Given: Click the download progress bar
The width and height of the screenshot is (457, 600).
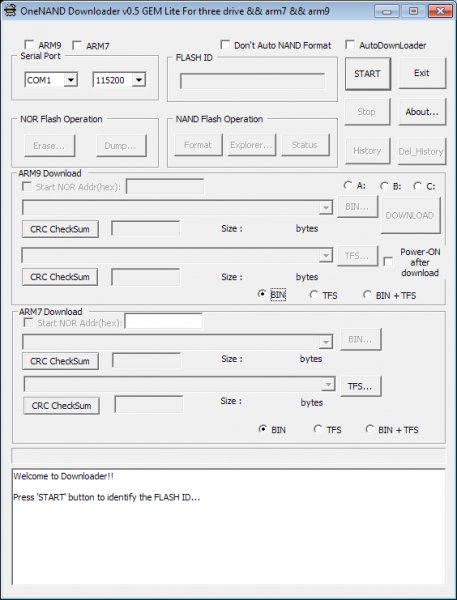Looking at the screenshot, I should tap(228, 456).
